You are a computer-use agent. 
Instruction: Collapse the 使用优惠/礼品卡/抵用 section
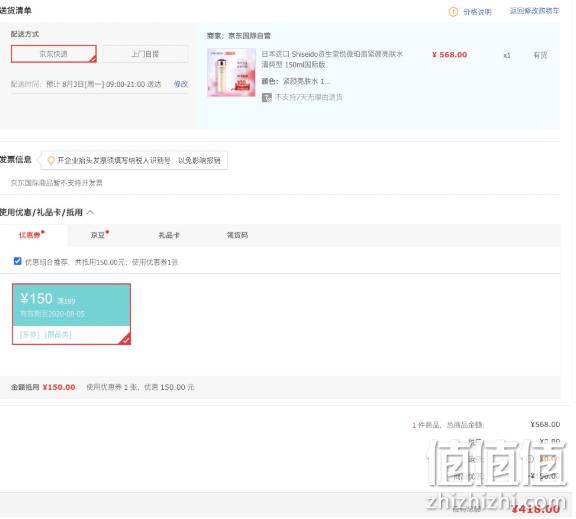90,212
